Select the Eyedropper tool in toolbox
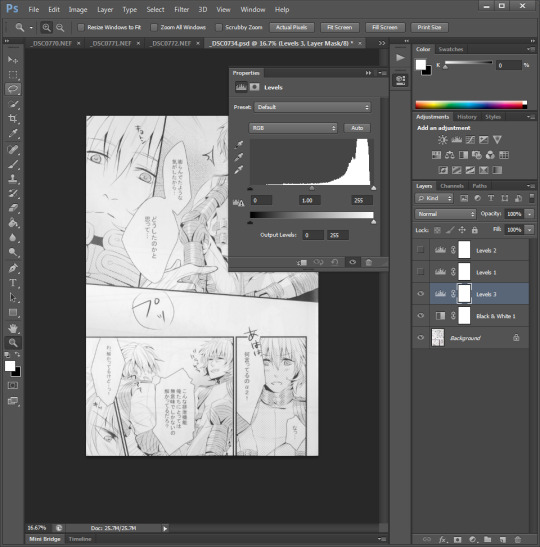The image size is (540, 547). click(x=13, y=133)
